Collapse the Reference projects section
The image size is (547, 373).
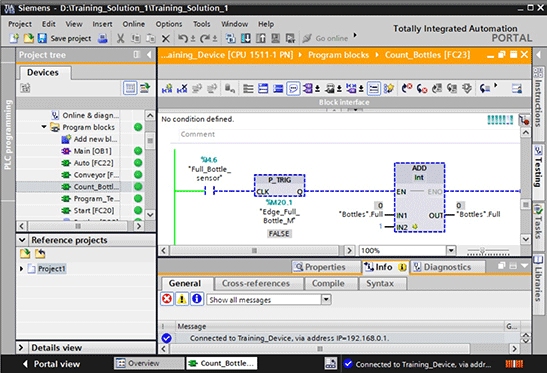click(x=22, y=240)
